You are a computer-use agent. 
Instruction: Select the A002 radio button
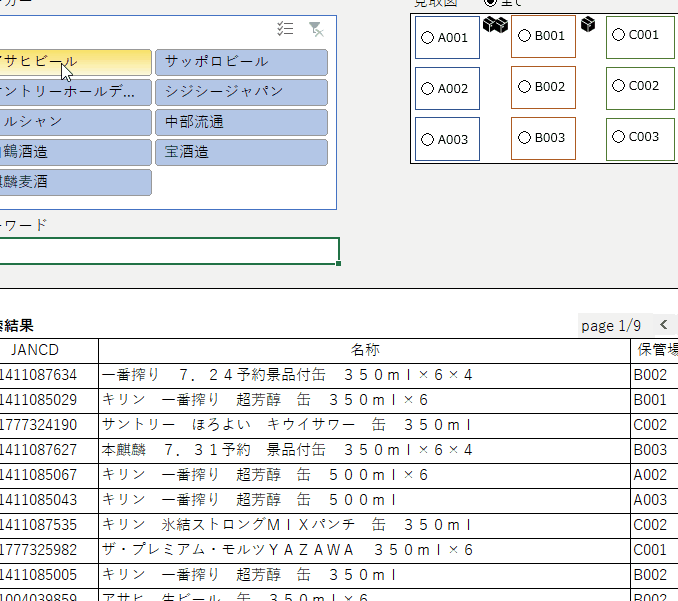point(427,89)
